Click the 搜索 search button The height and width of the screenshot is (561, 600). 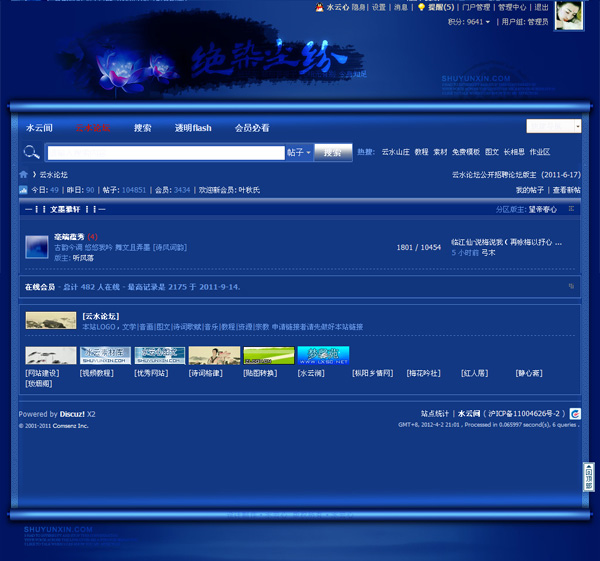[x=333, y=153]
